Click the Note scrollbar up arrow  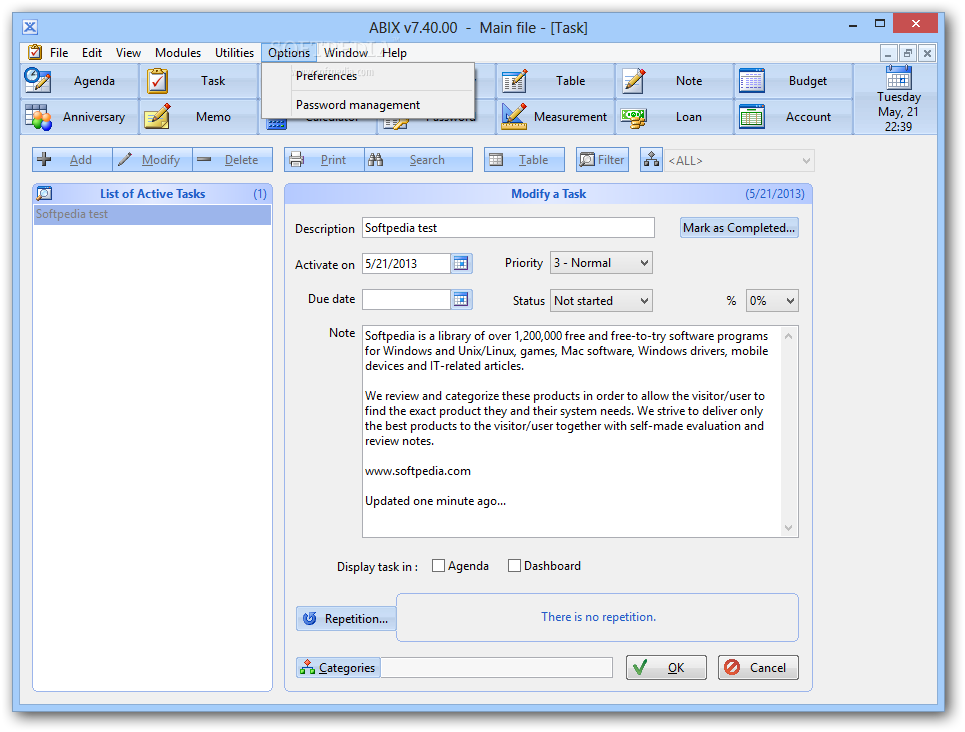(788, 336)
